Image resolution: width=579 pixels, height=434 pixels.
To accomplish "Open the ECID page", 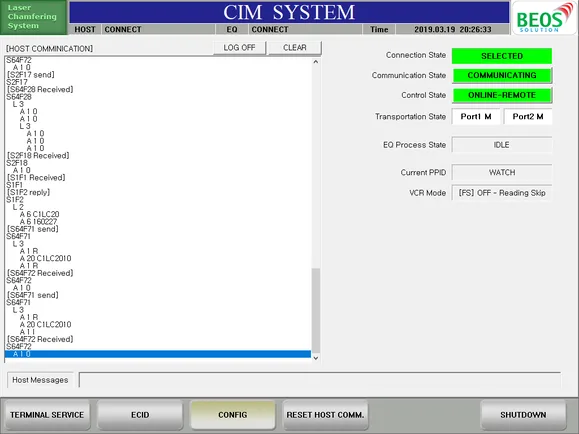I will (140, 415).
